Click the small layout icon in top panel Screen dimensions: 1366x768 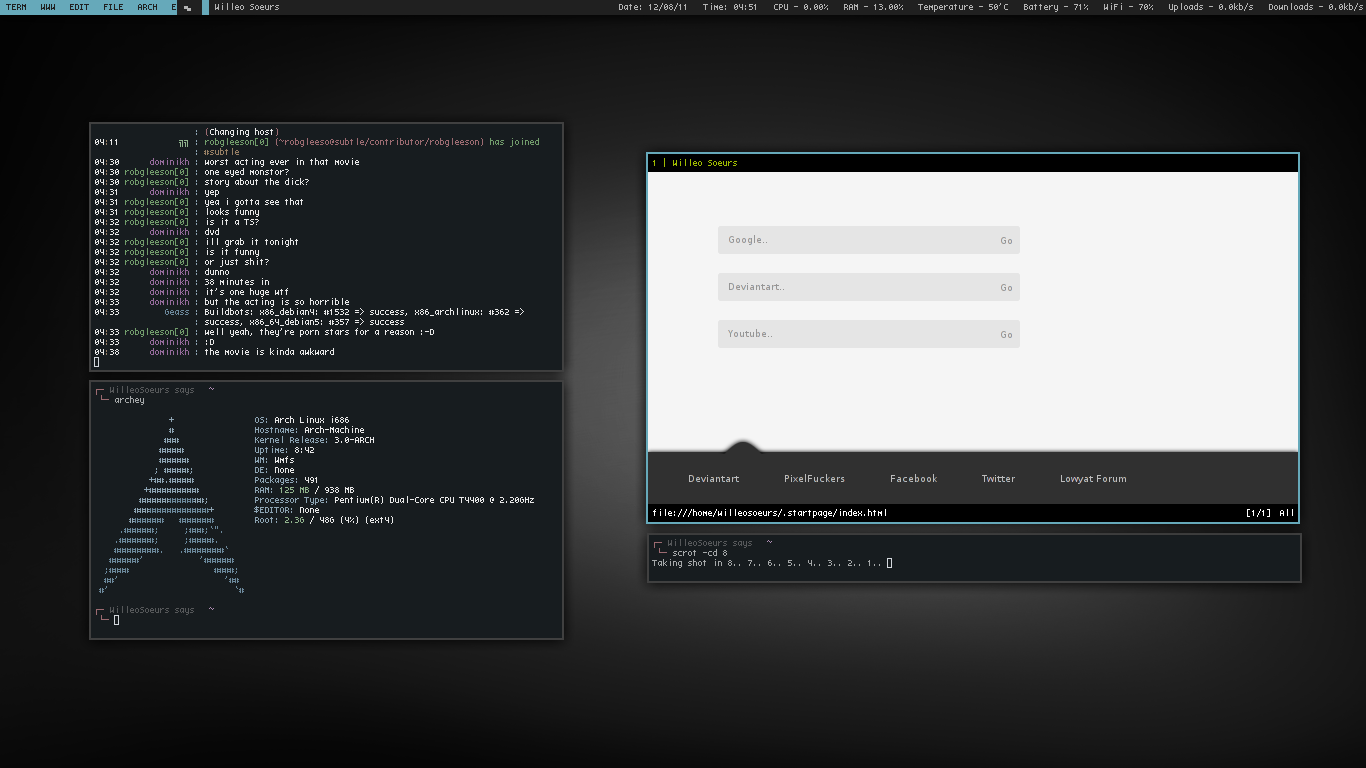point(187,7)
